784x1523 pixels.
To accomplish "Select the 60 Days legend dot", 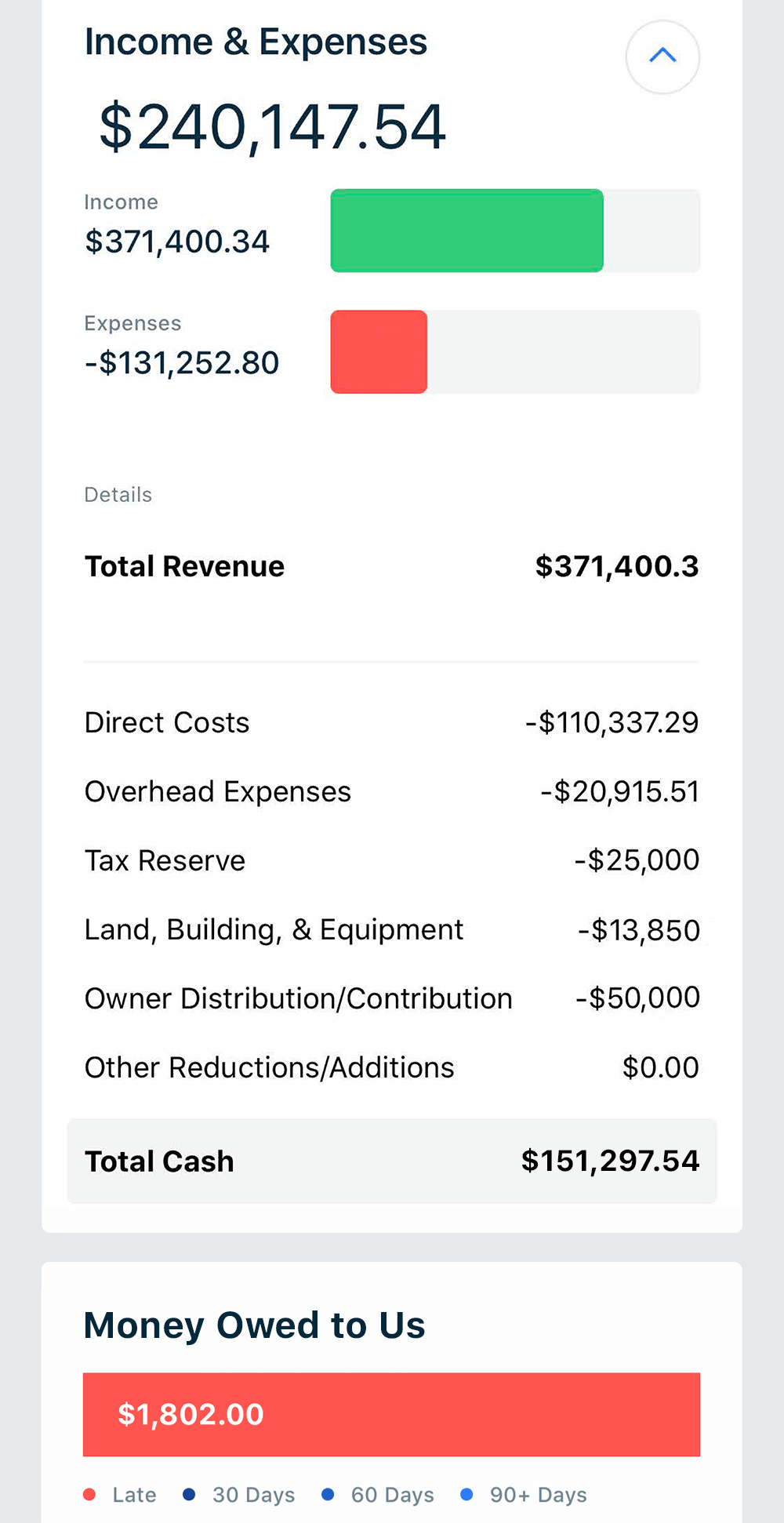I will [328, 1495].
